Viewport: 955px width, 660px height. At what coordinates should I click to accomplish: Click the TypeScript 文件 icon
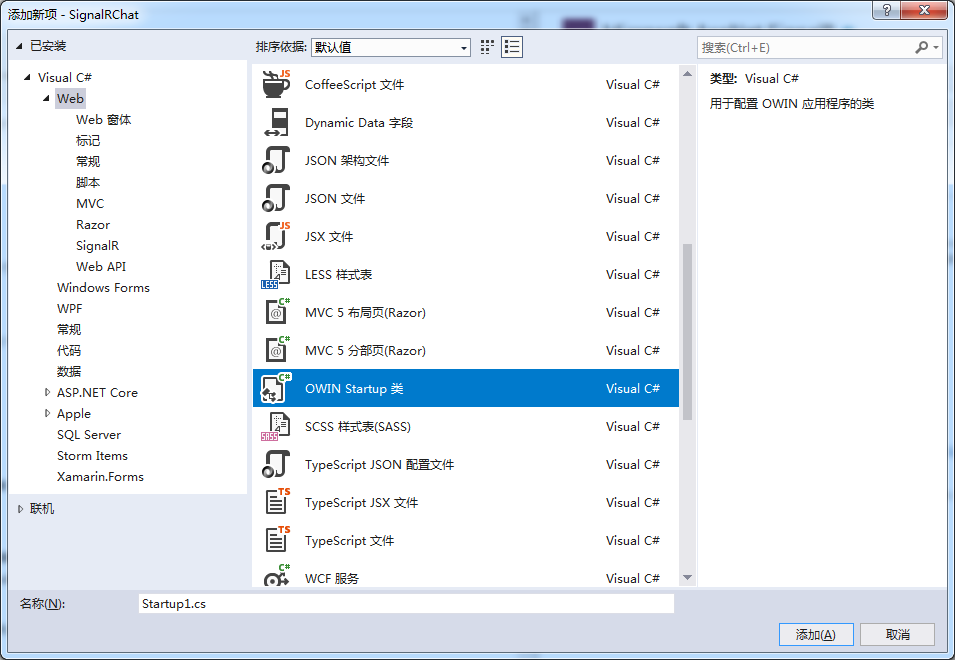tap(277, 541)
